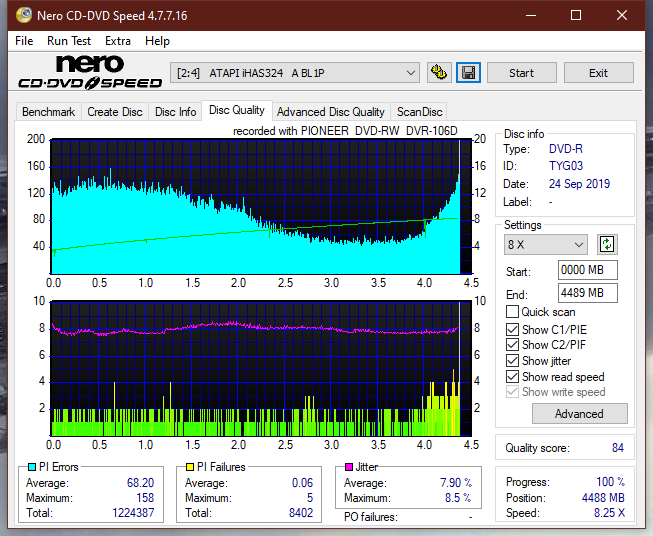Click the recorded with PIONEER DVR-106D text

pos(345,131)
